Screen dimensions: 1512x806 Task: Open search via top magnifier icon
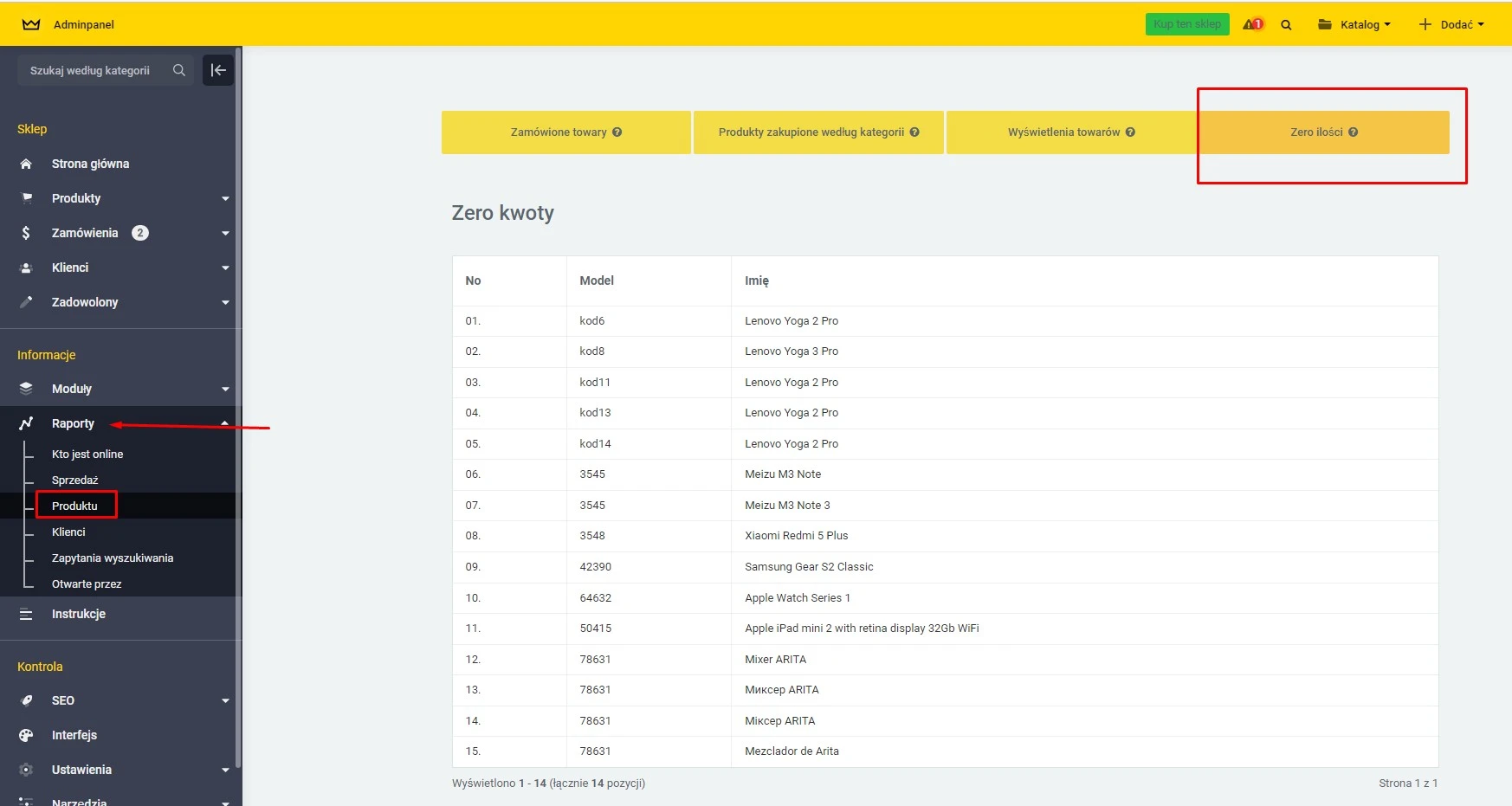[x=1286, y=25]
